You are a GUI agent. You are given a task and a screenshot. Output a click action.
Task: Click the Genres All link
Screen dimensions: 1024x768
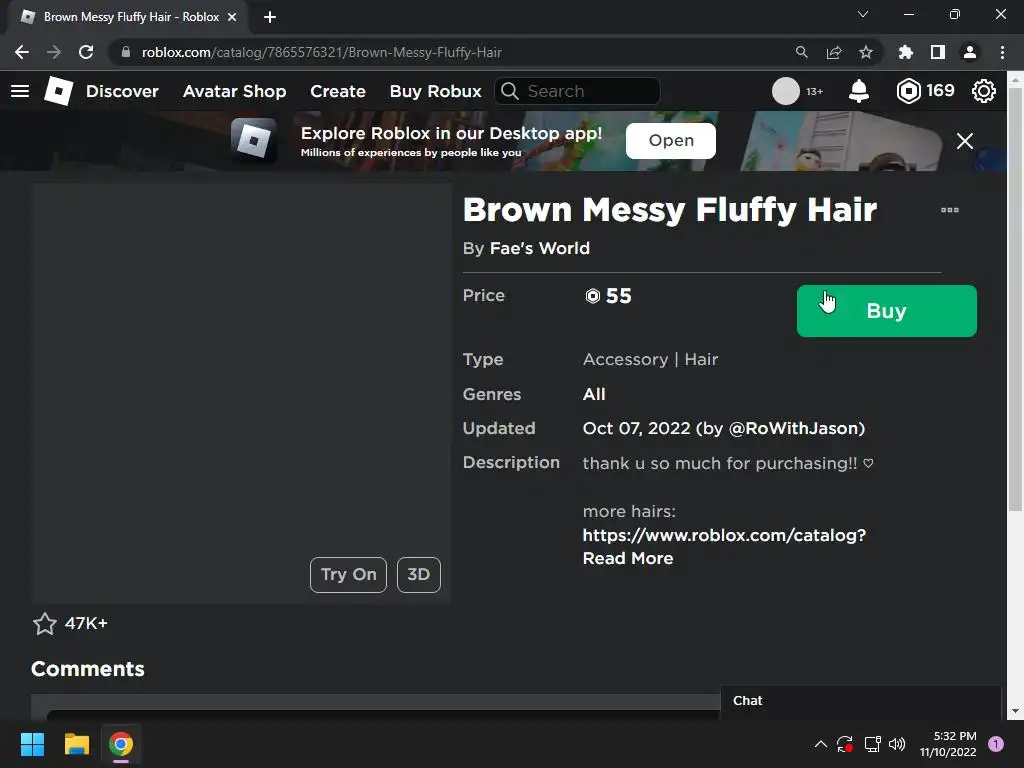click(594, 394)
